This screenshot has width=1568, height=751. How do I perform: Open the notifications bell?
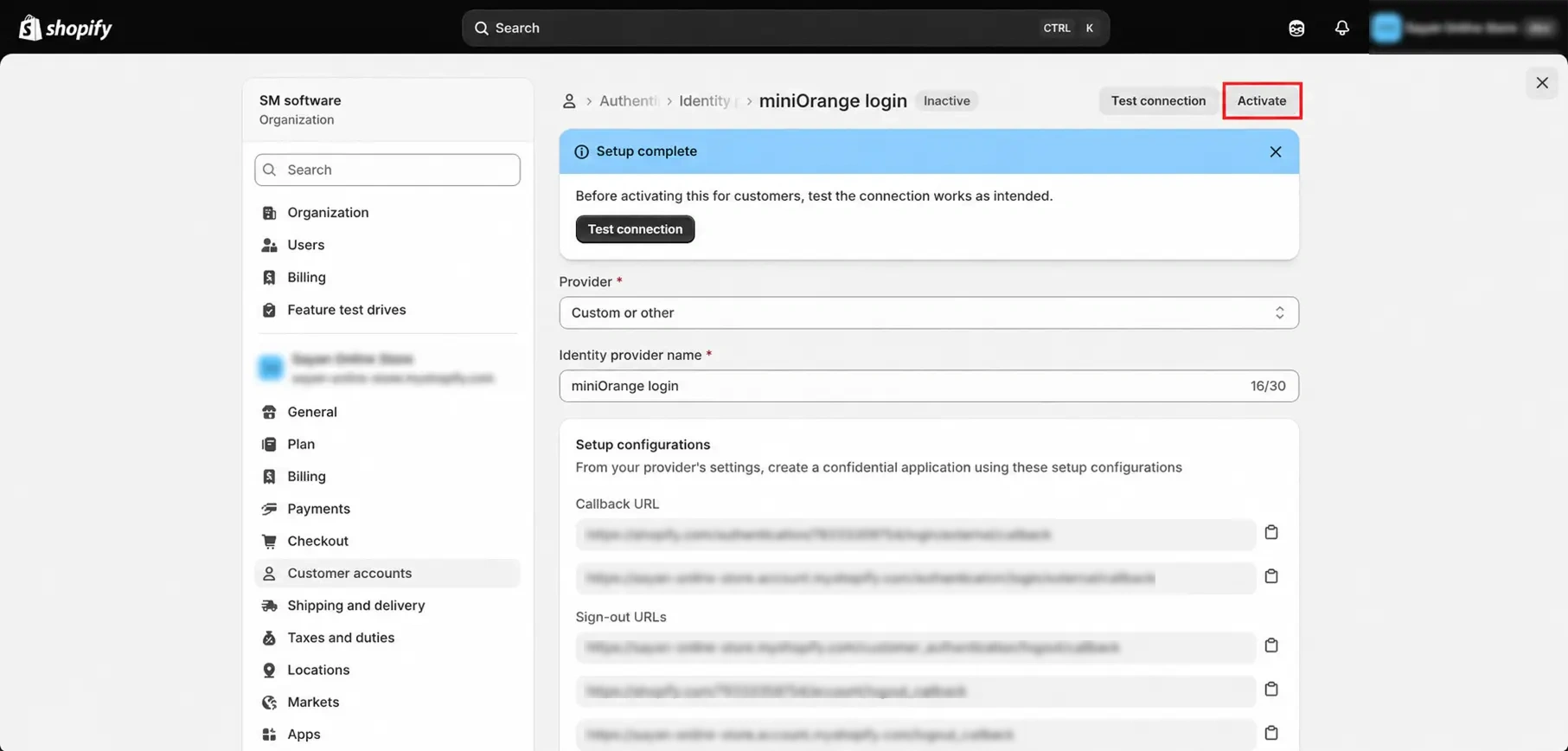pyautogui.click(x=1341, y=28)
